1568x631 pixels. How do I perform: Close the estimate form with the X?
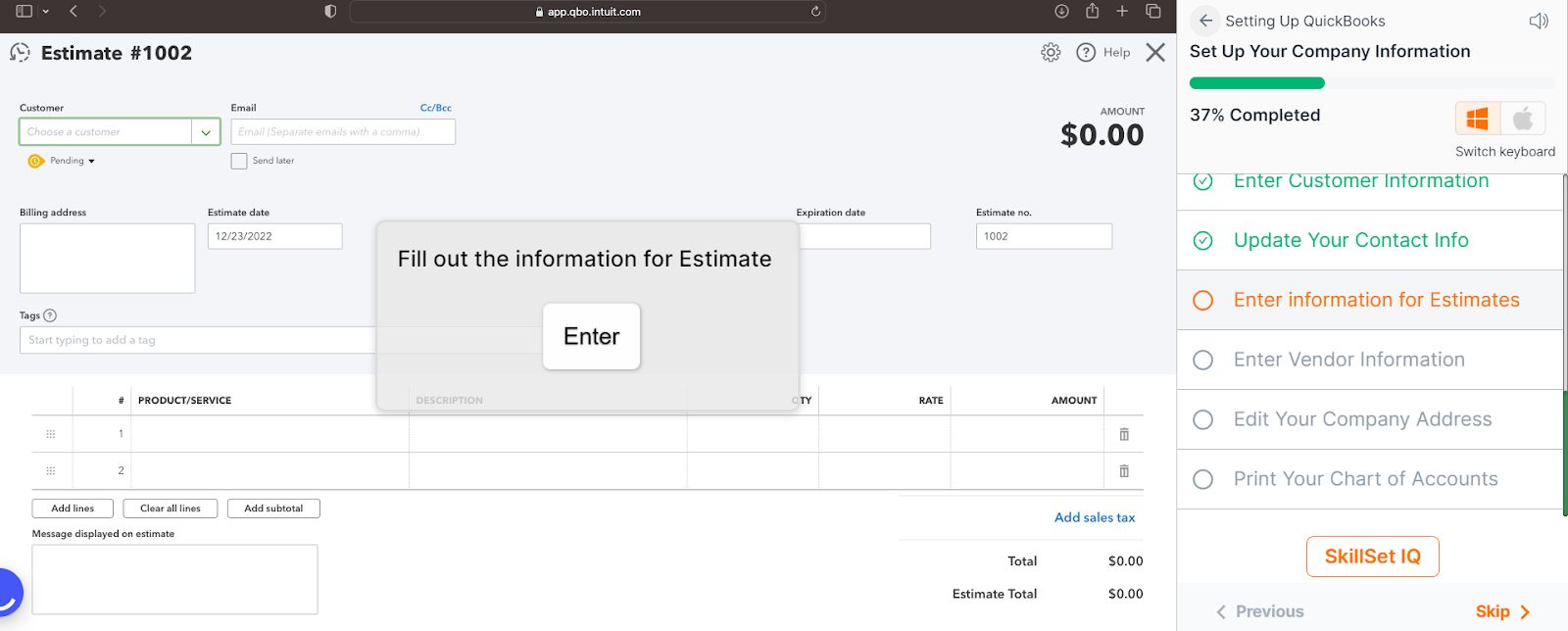(x=1155, y=53)
